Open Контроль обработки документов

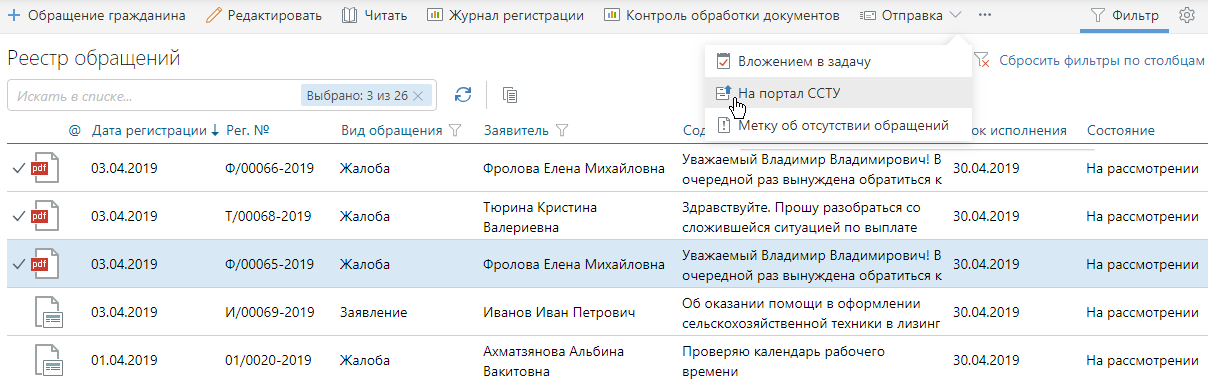721,16
